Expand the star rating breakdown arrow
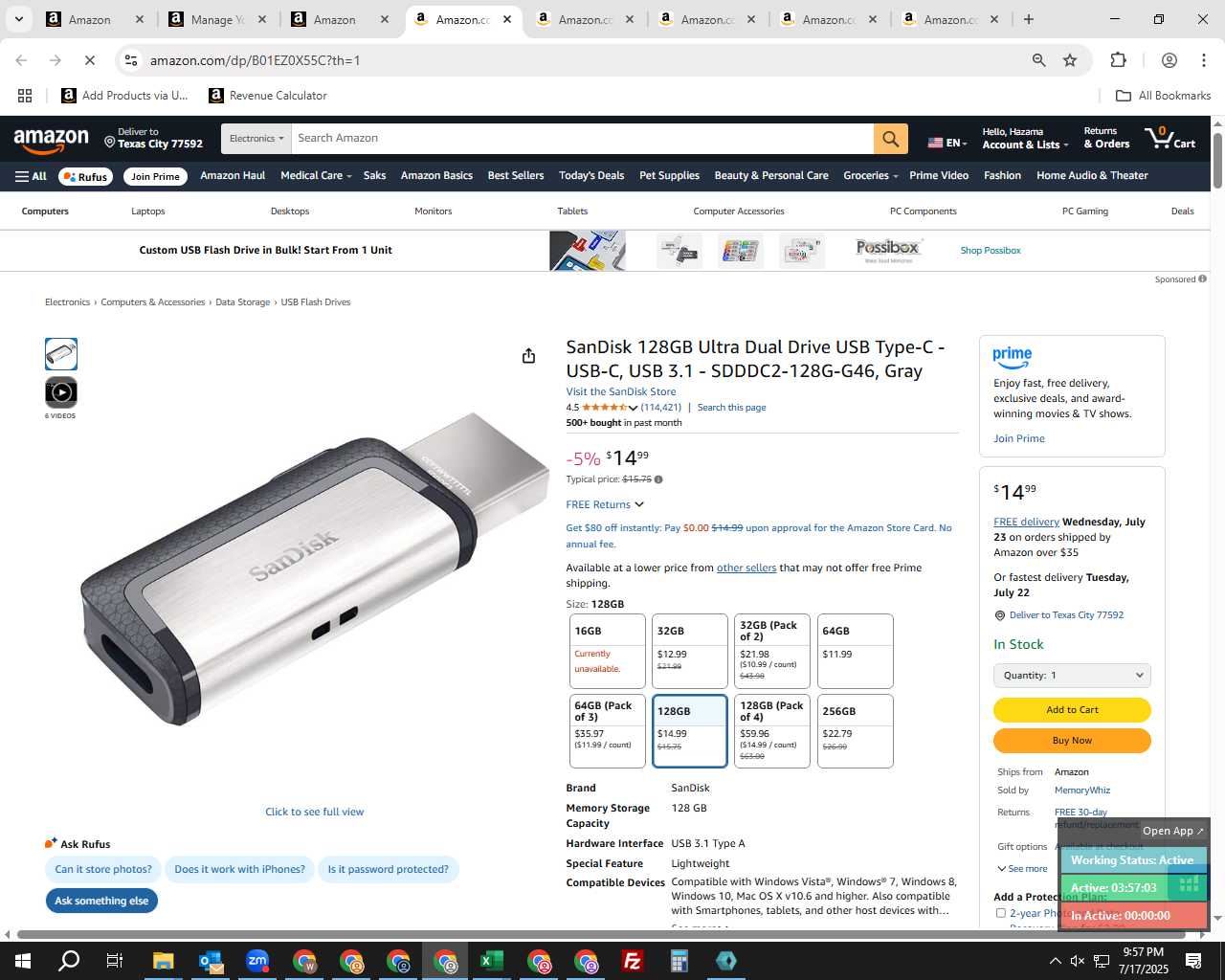 click(633, 408)
